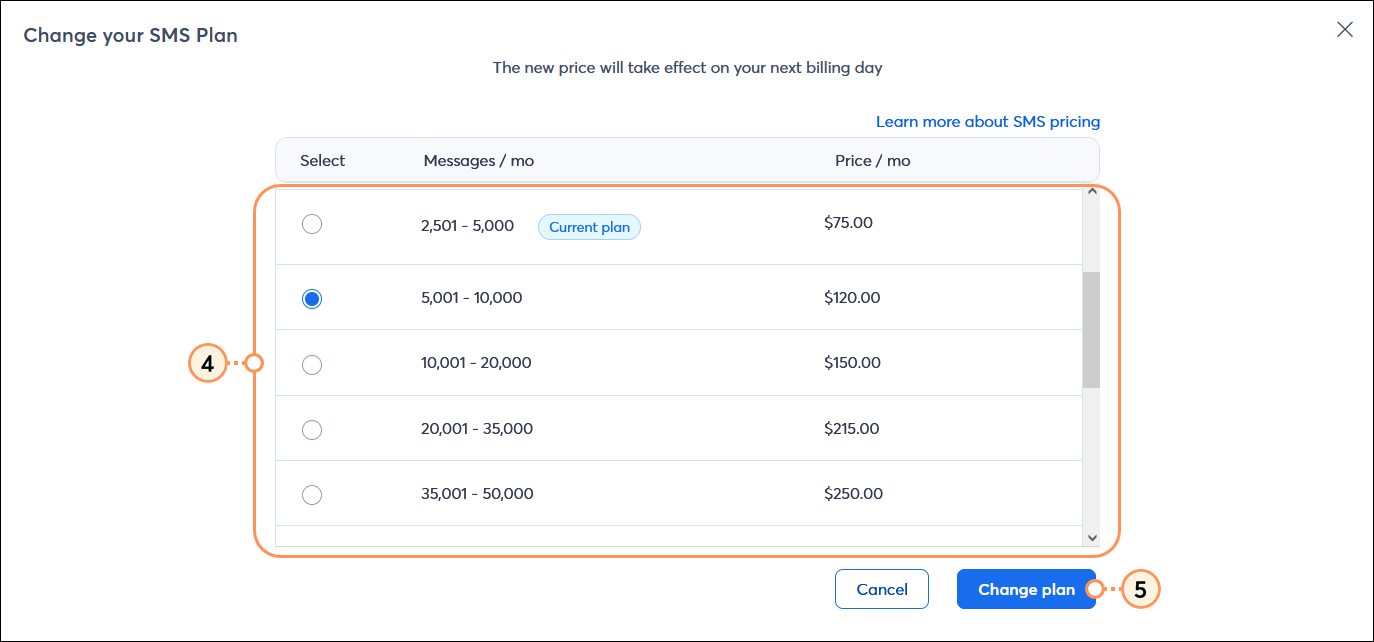Click the plan list scrollbar up arrow
The height and width of the screenshot is (642, 1374).
tap(1091, 192)
